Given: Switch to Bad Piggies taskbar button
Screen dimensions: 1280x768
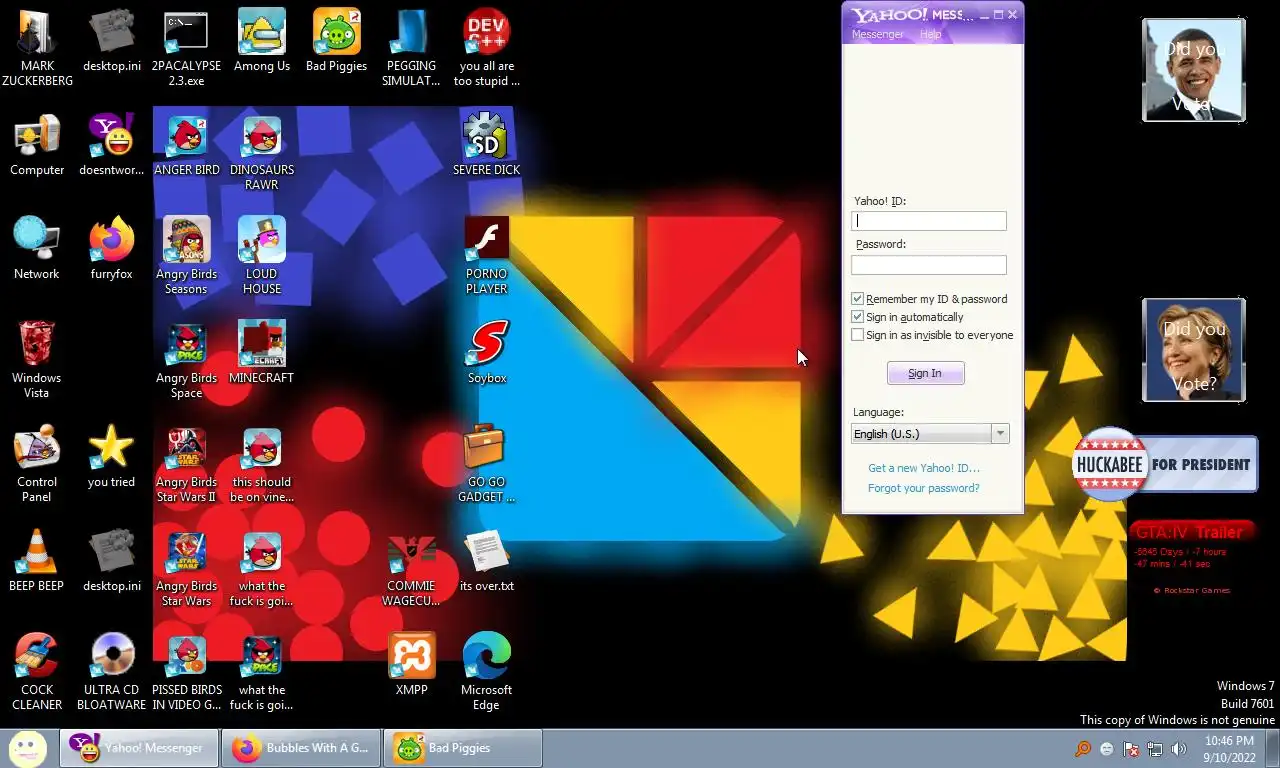Looking at the screenshot, I should [463, 748].
